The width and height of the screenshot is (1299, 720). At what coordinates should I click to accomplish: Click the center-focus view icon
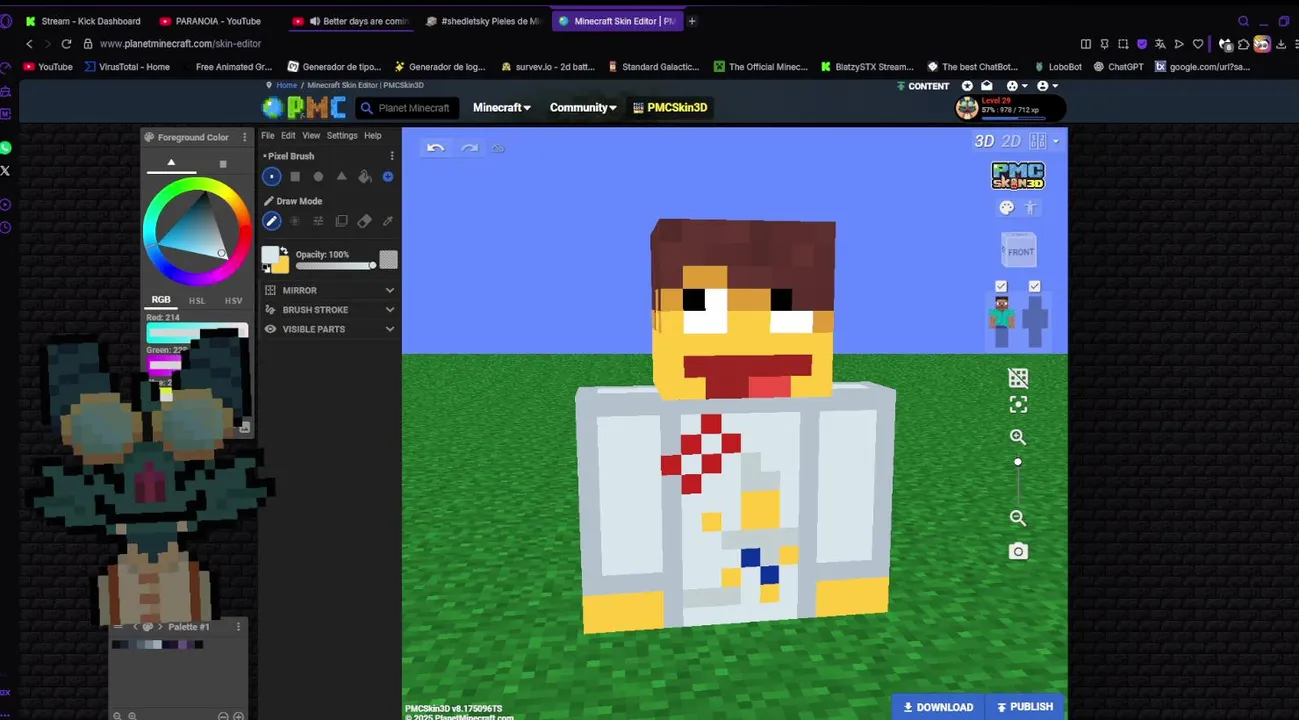point(1018,404)
